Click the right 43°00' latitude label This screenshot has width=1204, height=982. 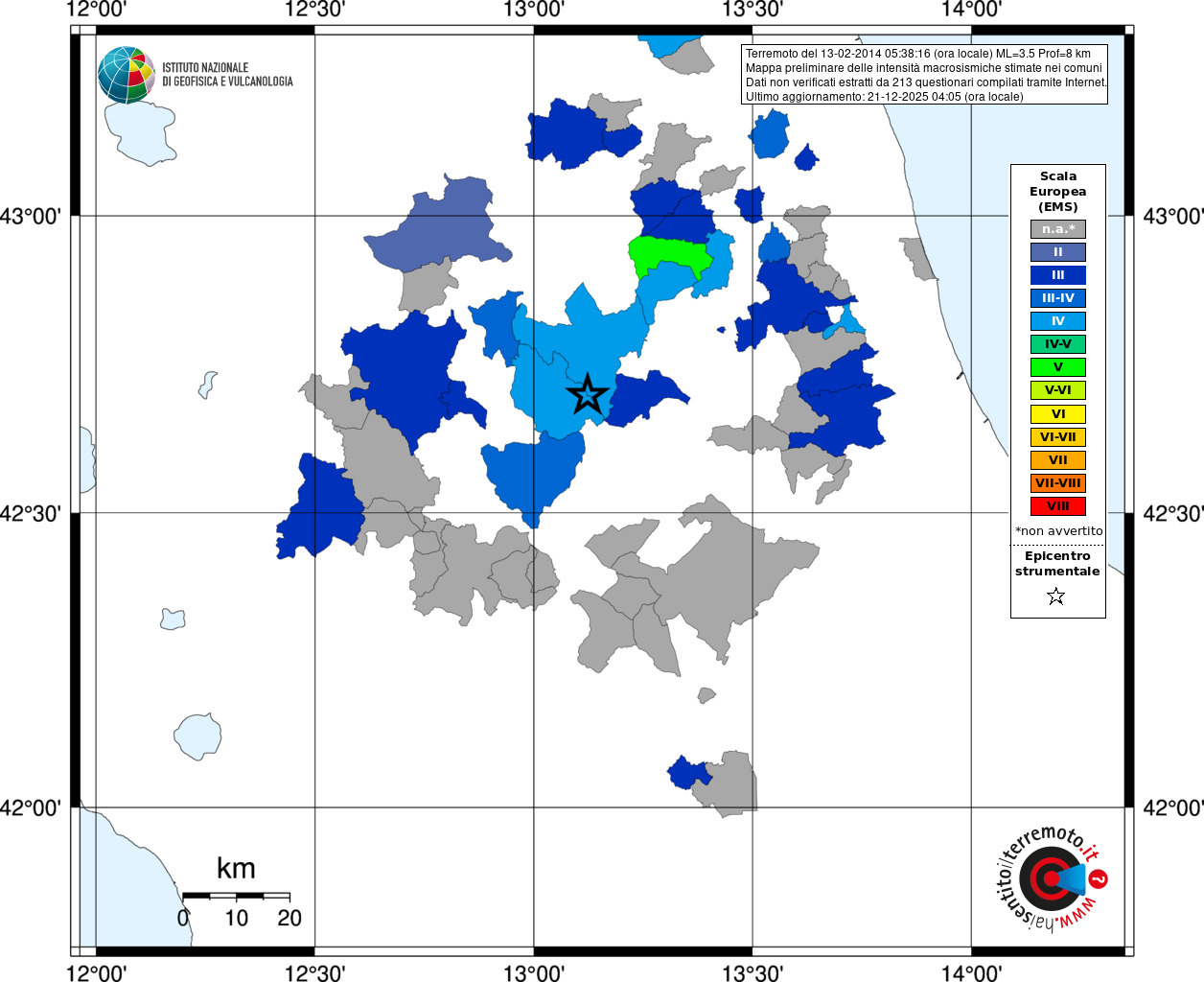(1172, 217)
